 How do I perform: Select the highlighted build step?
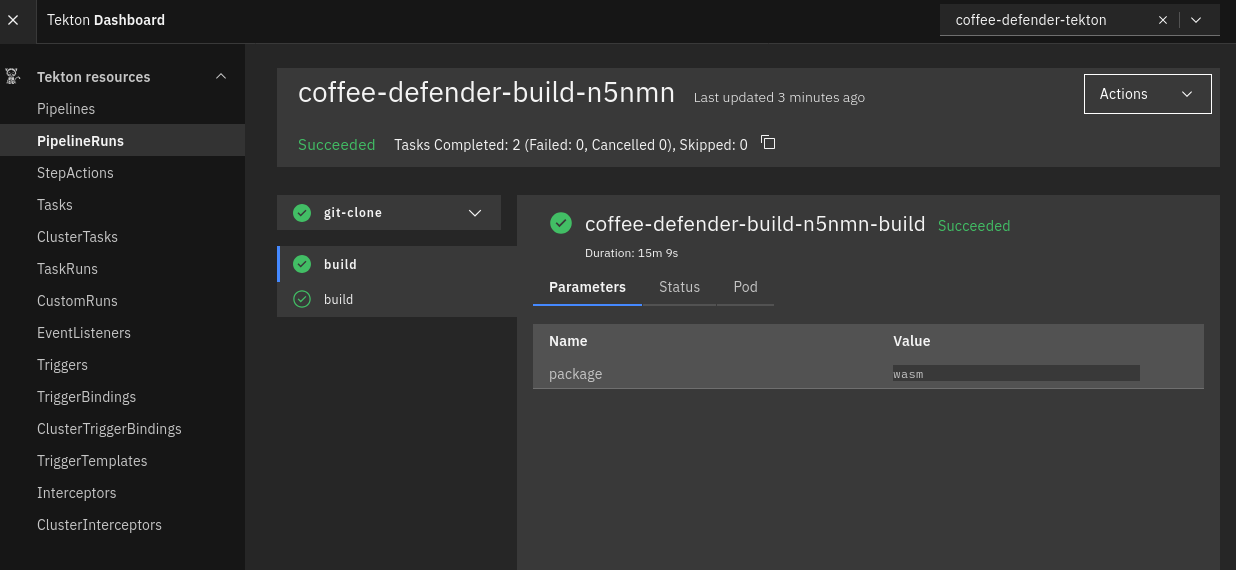tap(397, 264)
